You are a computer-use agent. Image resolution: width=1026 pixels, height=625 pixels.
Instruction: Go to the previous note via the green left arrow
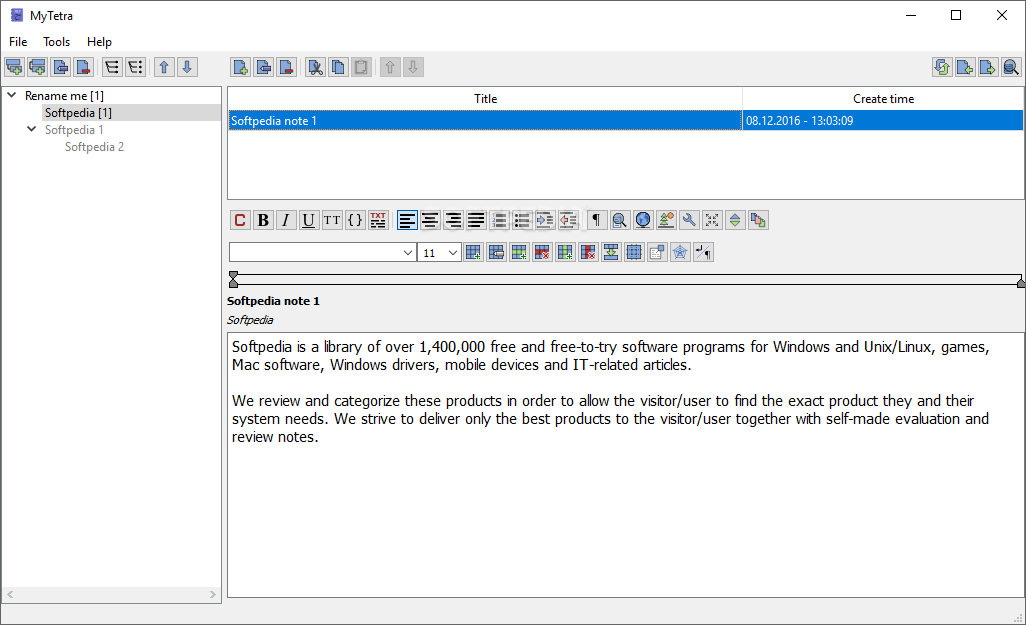965,67
